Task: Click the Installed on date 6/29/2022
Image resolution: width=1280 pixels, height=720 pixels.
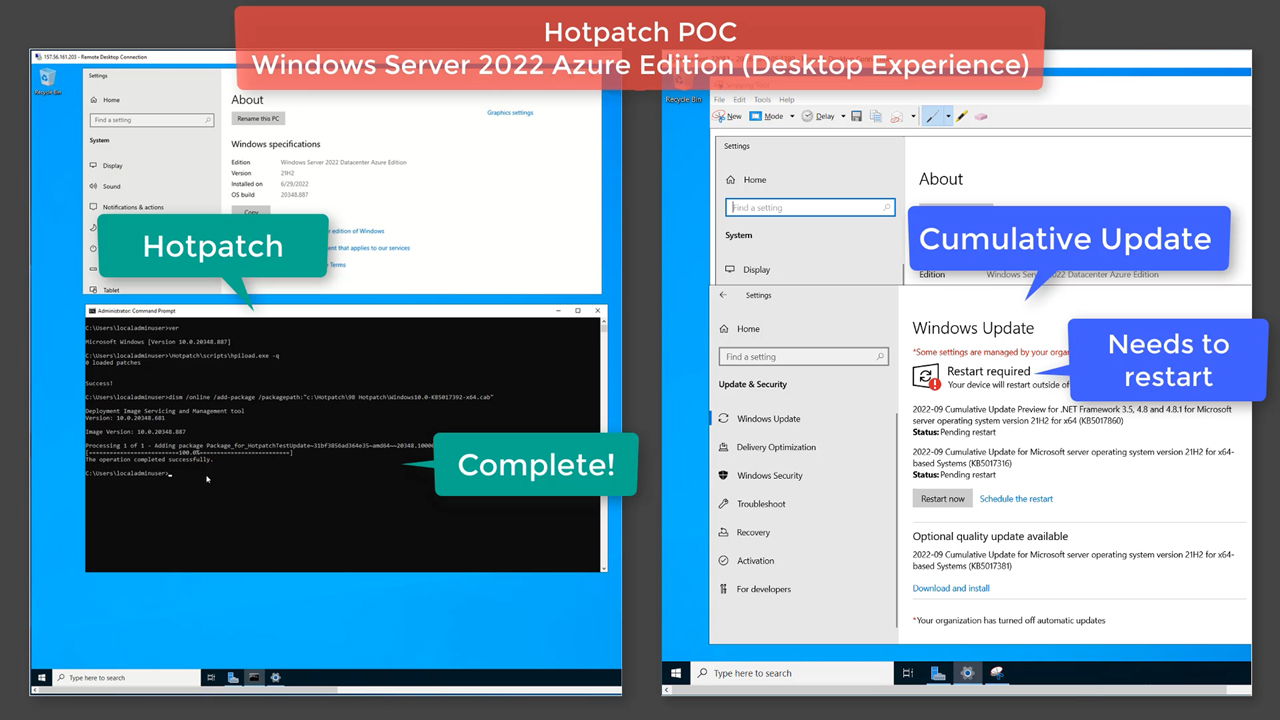Action: [293, 184]
